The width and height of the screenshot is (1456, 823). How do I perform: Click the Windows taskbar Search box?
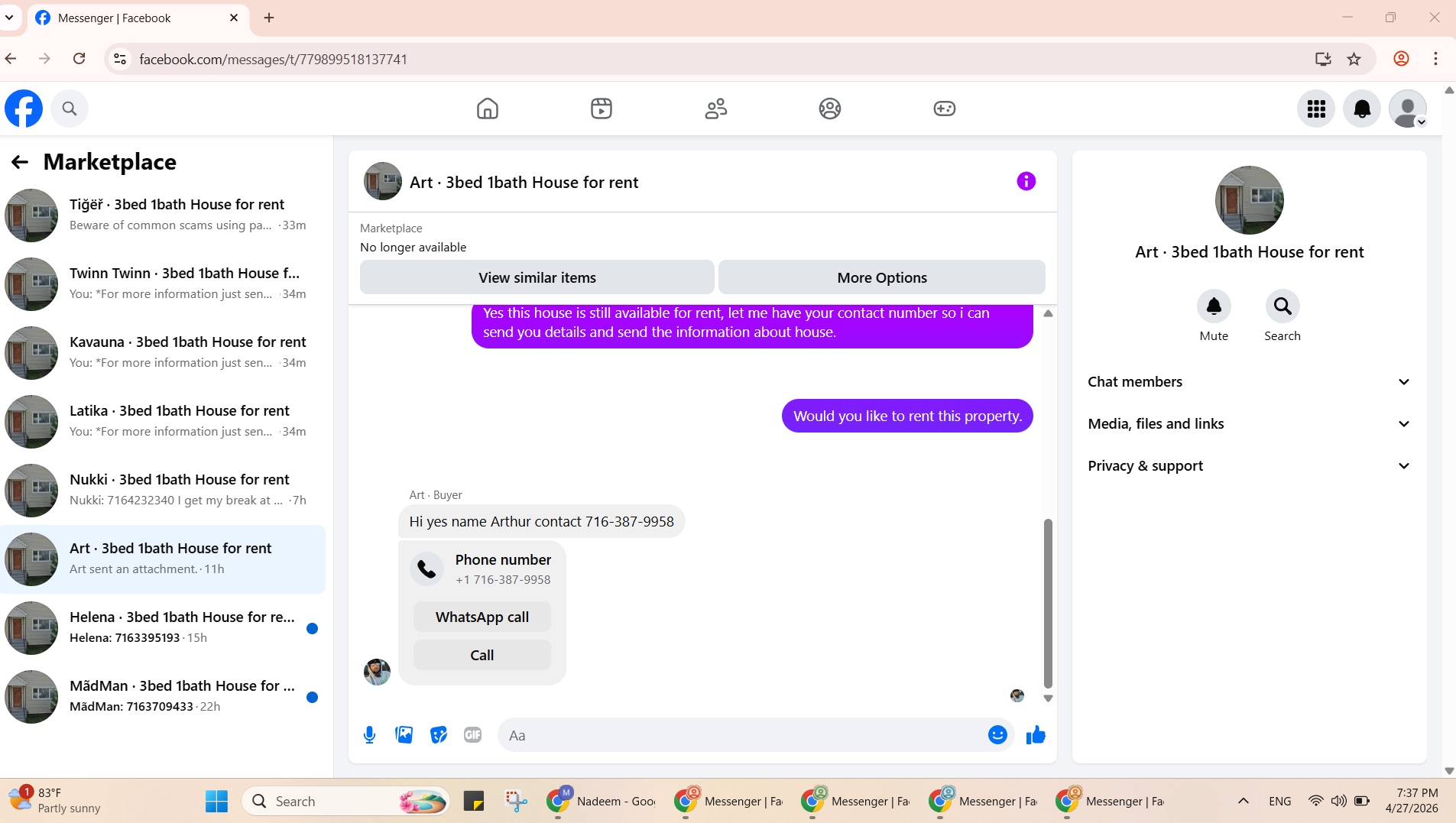click(346, 801)
